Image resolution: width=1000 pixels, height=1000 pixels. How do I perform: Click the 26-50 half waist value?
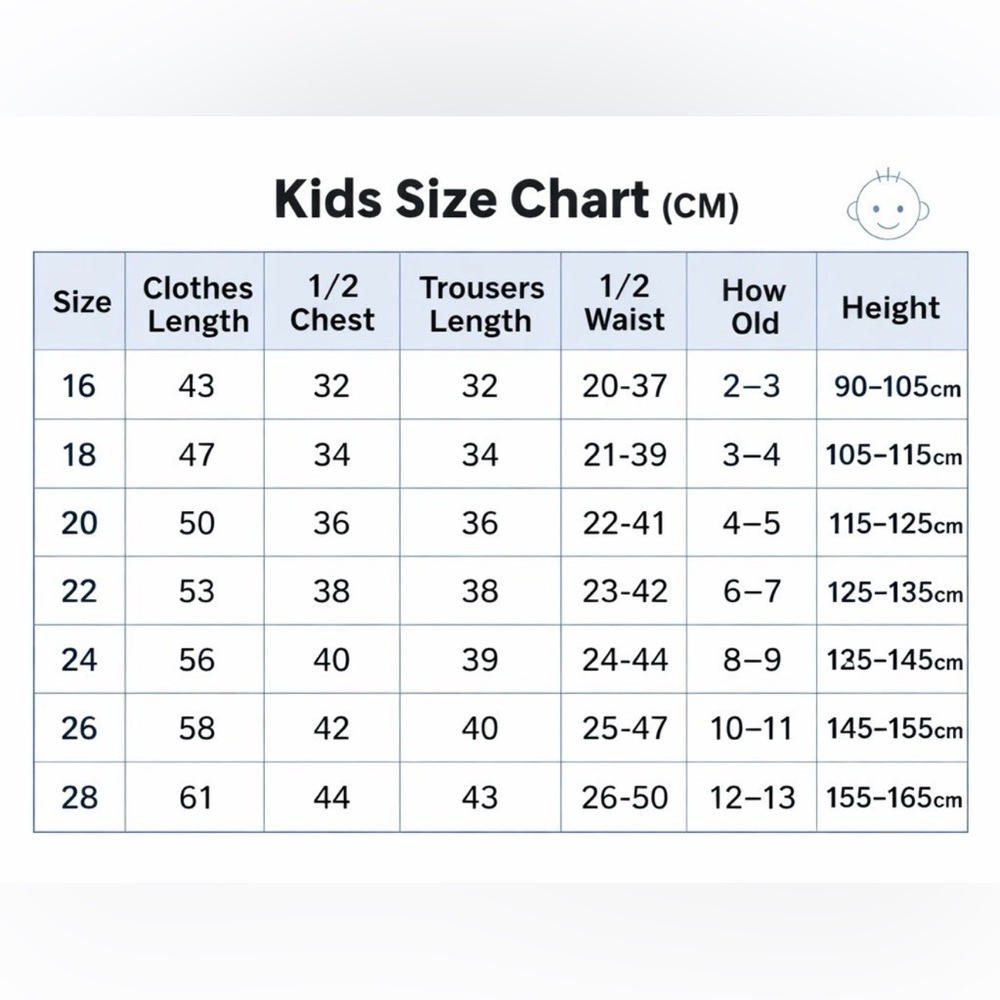(624, 797)
